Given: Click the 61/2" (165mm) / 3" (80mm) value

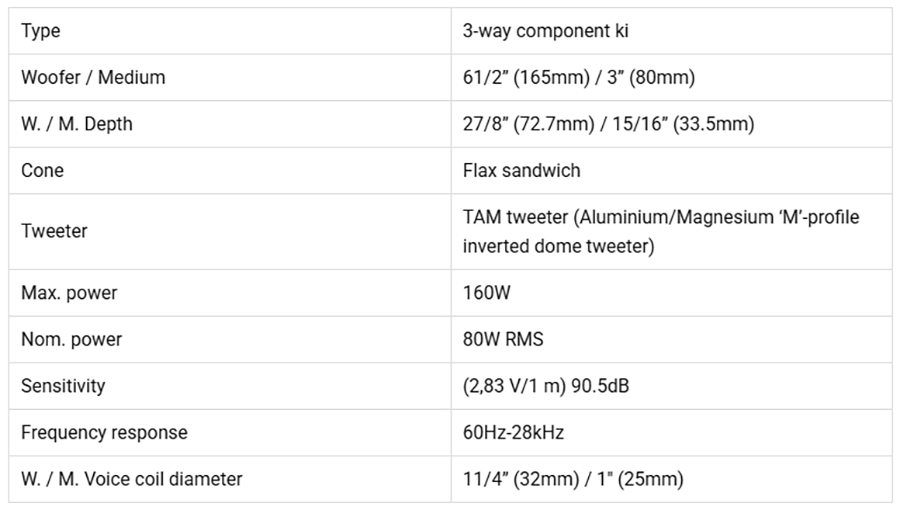Looking at the screenshot, I should tap(578, 77).
